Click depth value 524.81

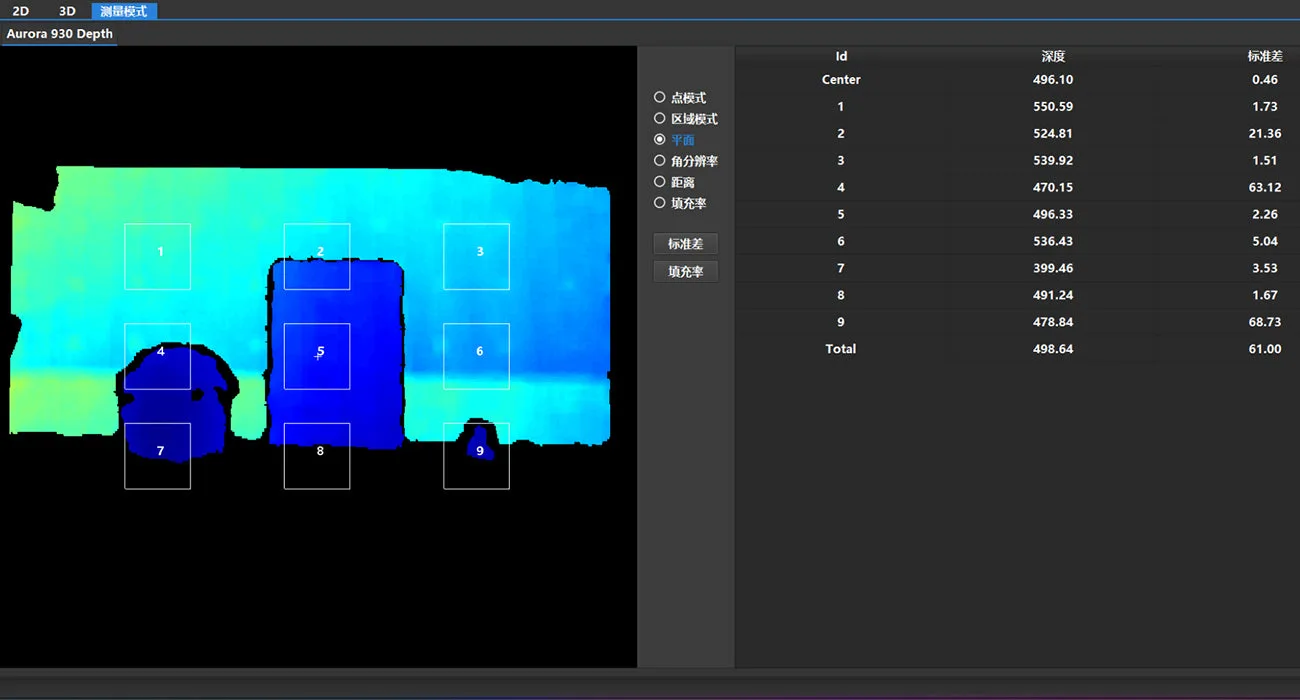(x=1053, y=134)
